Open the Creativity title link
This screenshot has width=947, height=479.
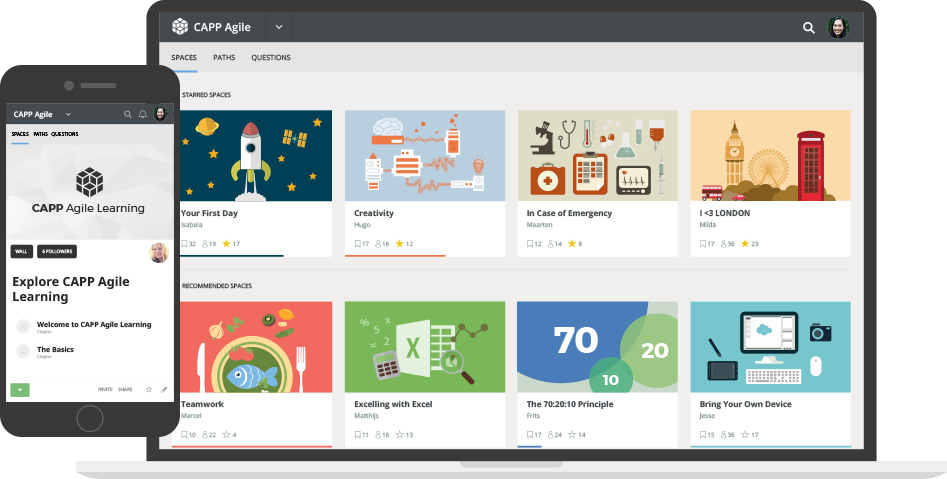point(374,213)
